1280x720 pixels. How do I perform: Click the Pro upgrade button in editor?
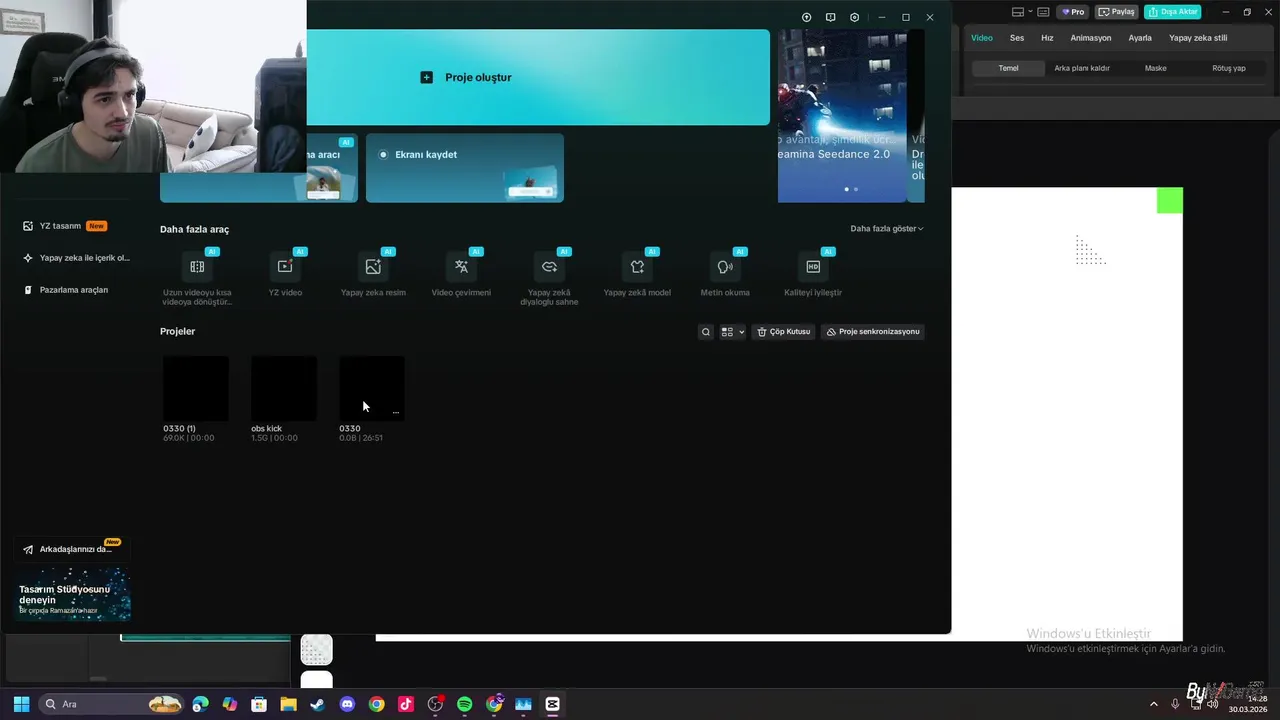1073,12
